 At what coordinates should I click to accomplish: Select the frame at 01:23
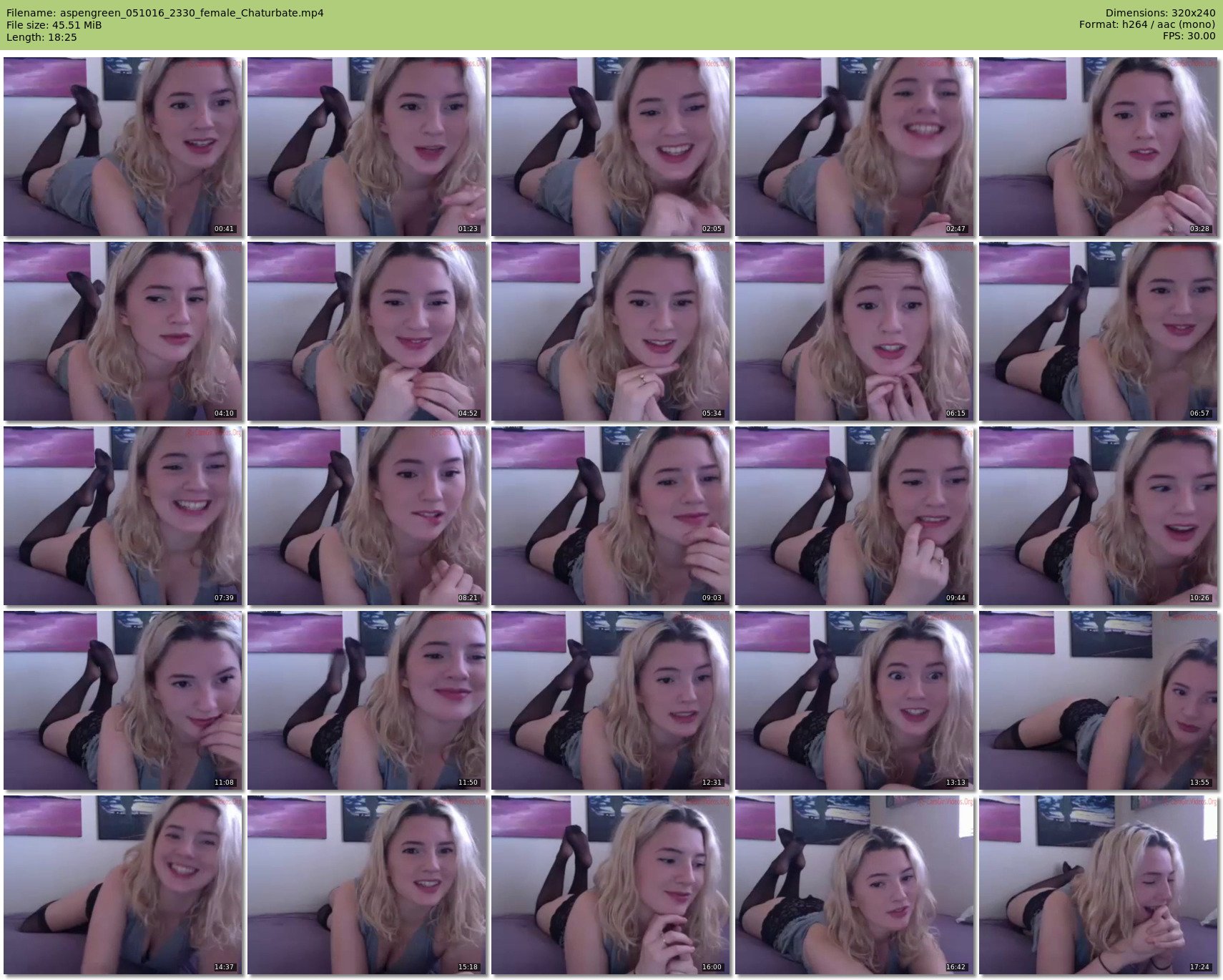(366, 147)
